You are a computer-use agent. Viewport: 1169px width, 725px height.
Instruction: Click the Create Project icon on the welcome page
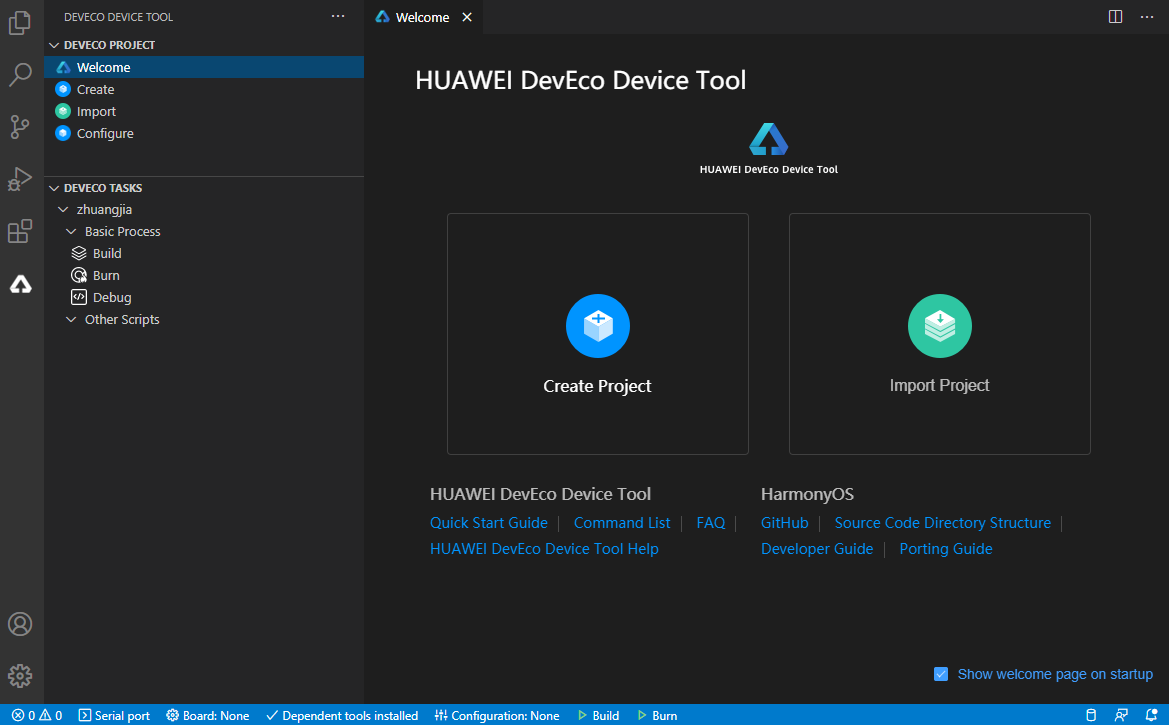(597, 325)
